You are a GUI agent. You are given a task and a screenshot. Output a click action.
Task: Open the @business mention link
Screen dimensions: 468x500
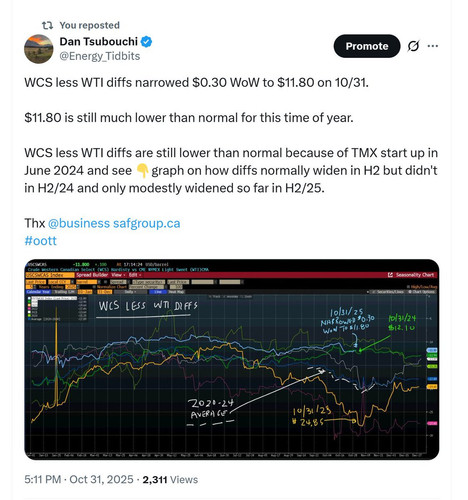(x=79, y=223)
